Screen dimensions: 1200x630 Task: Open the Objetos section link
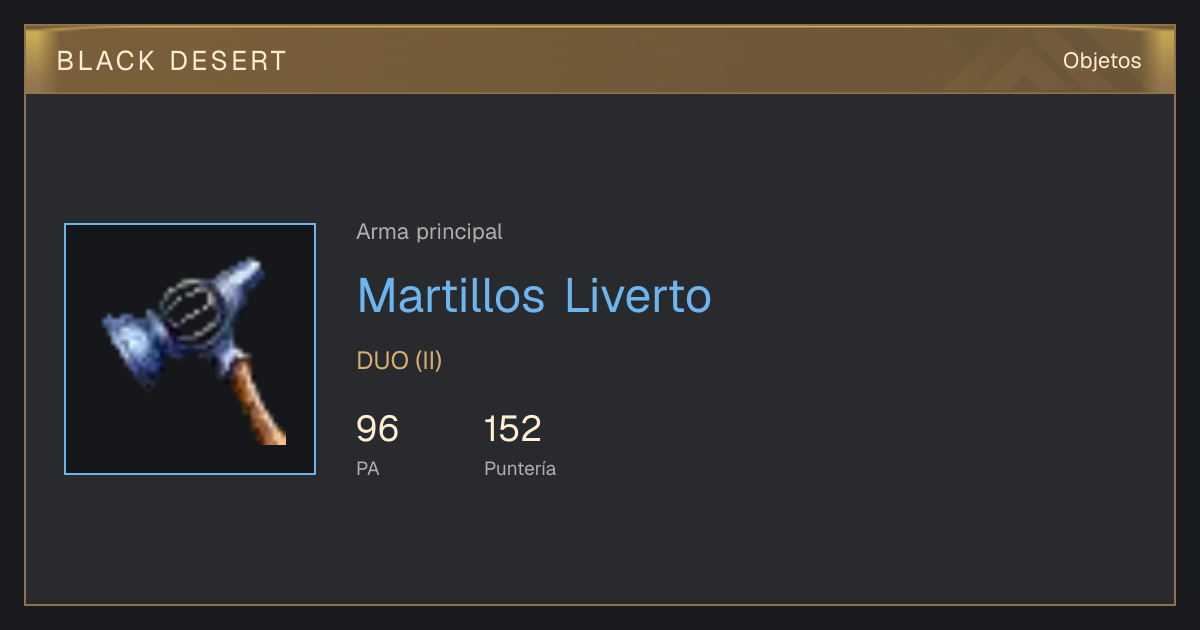pos(1102,61)
